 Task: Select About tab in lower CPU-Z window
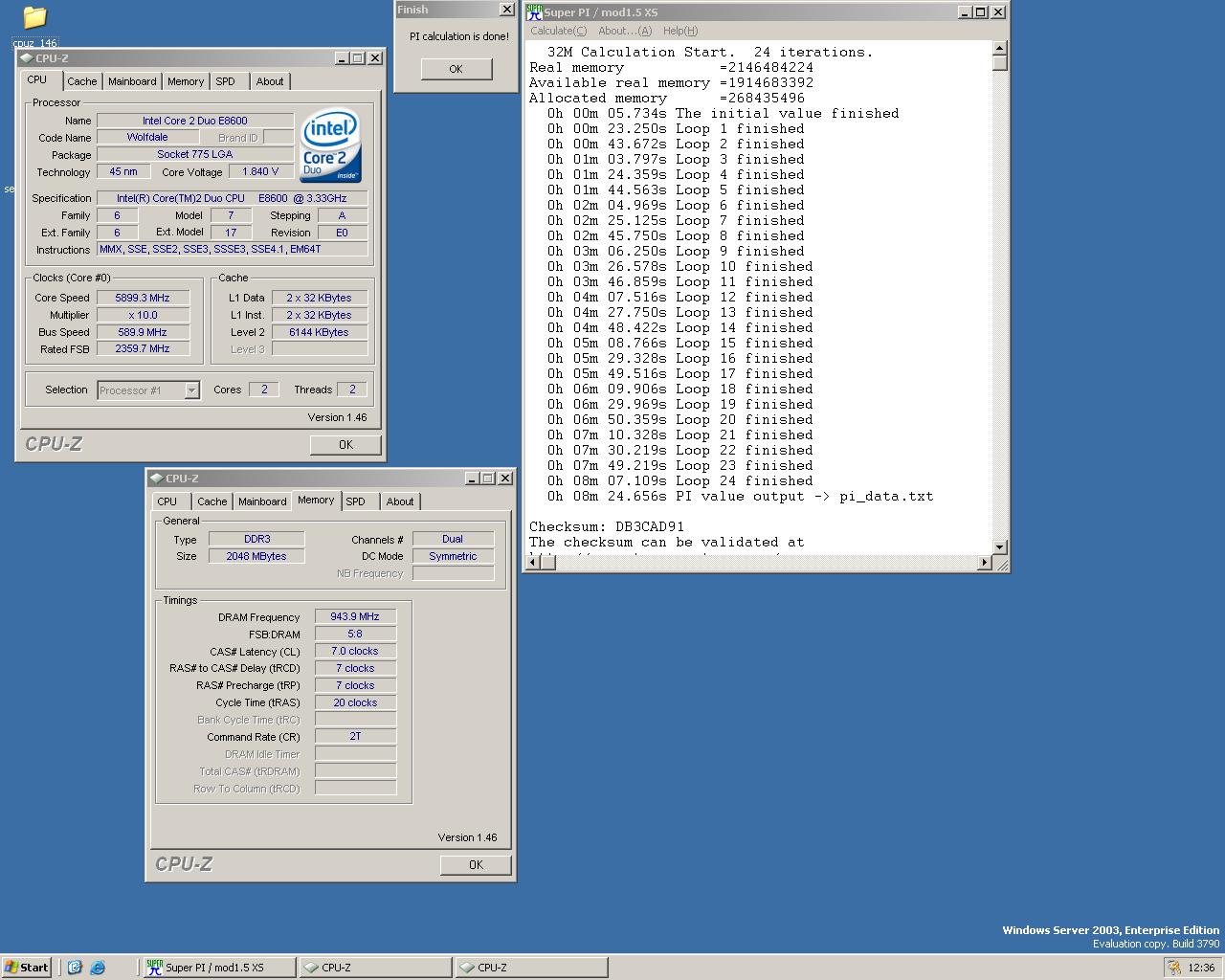tap(400, 502)
